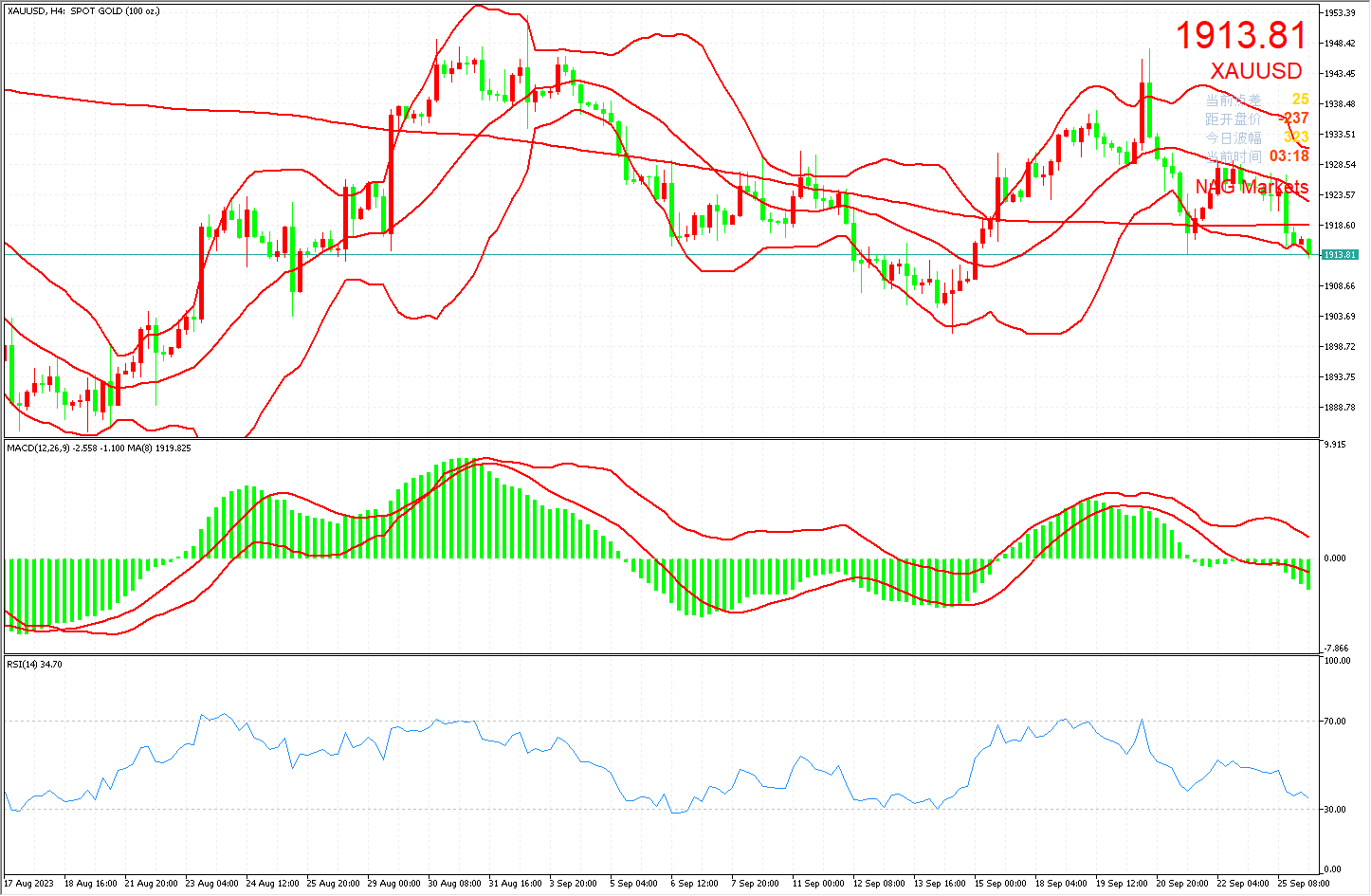
Task: Click the 25 Sep 08:00 time axis label
Action: point(1303,884)
